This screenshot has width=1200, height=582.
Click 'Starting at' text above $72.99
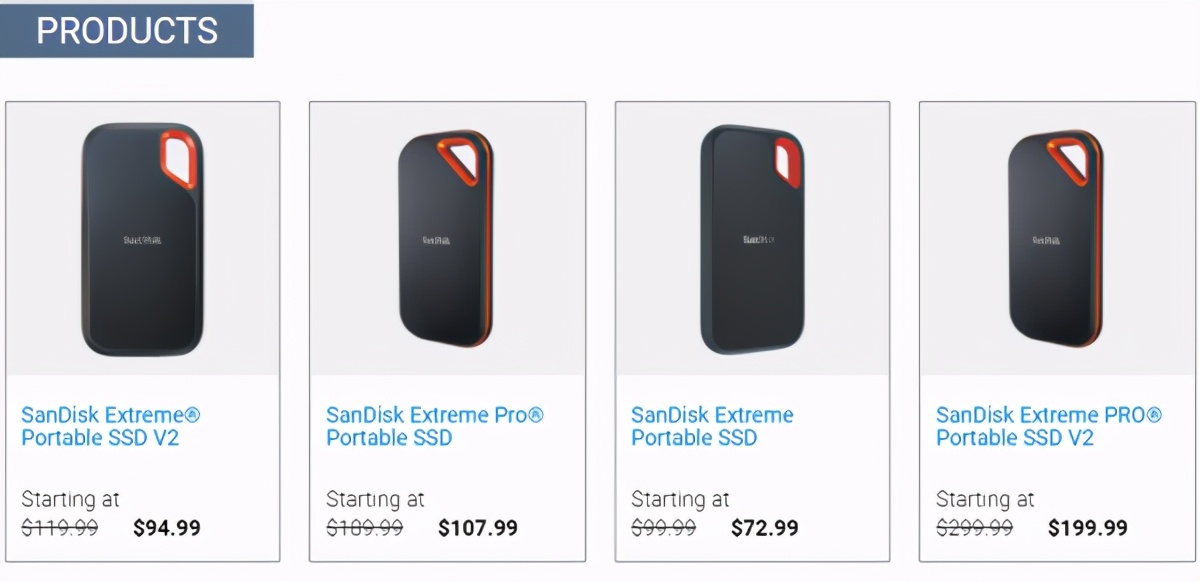tap(680, 499)
